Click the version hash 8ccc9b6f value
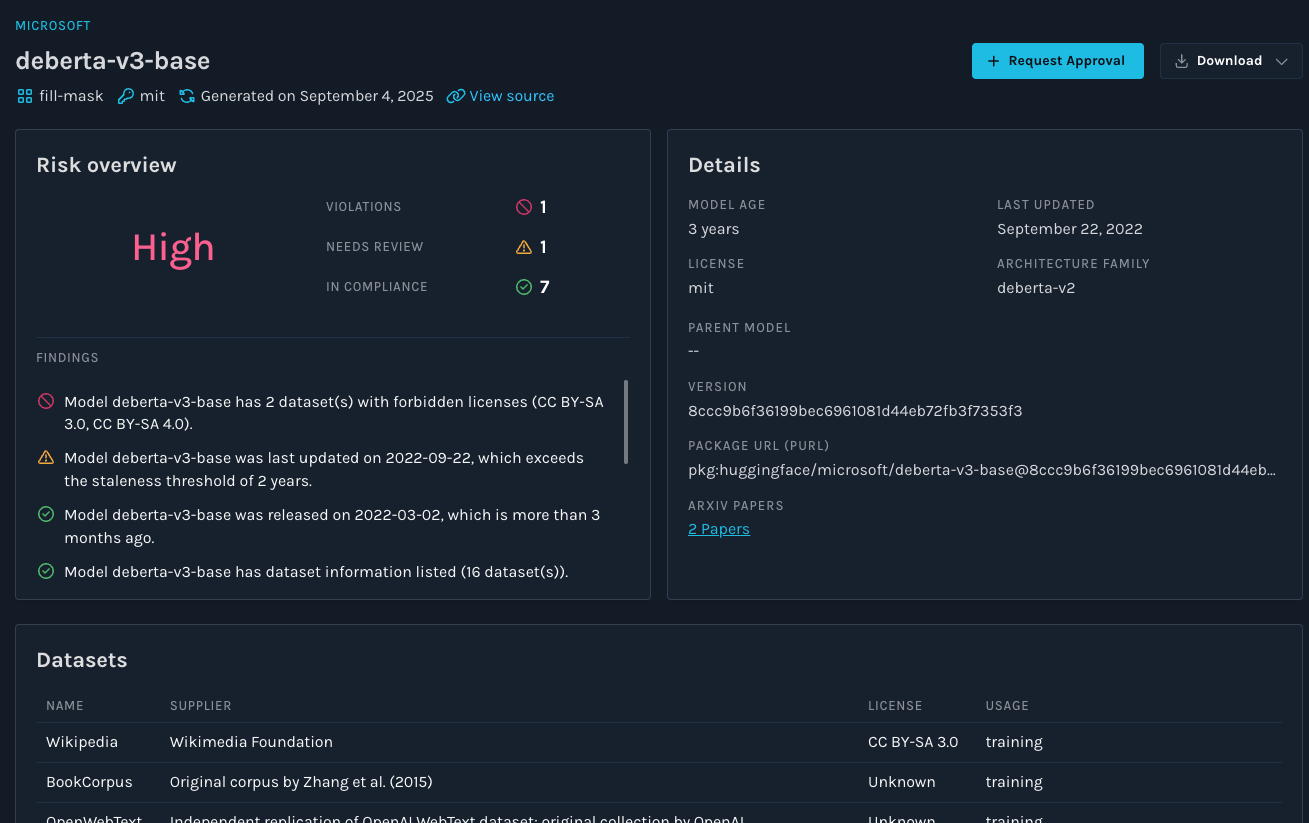This screenshot has height=823, width=1309. (855, 411)
